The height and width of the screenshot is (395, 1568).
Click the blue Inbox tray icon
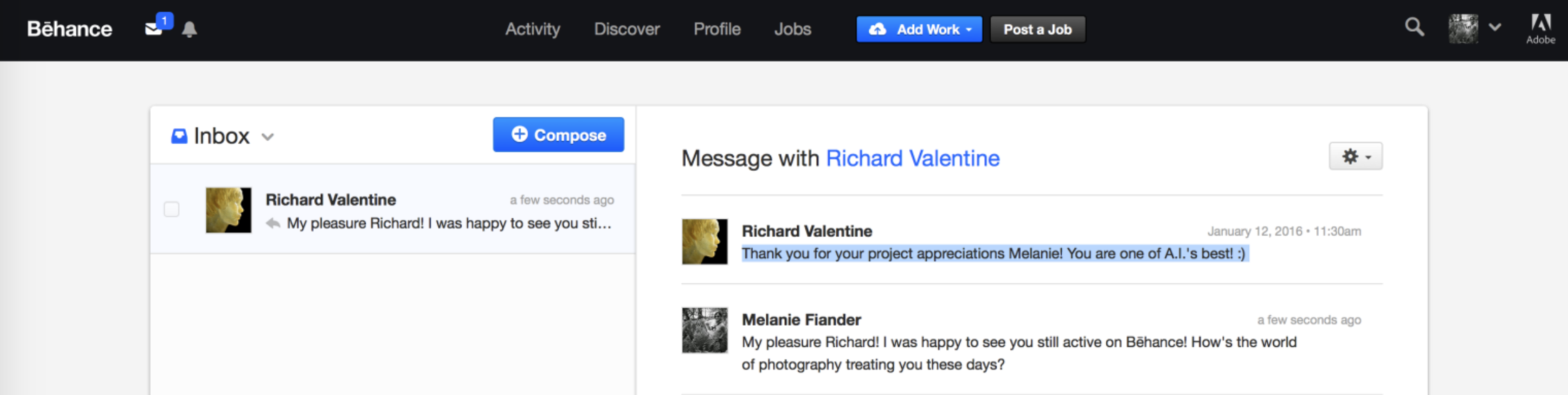click(179, 136)
